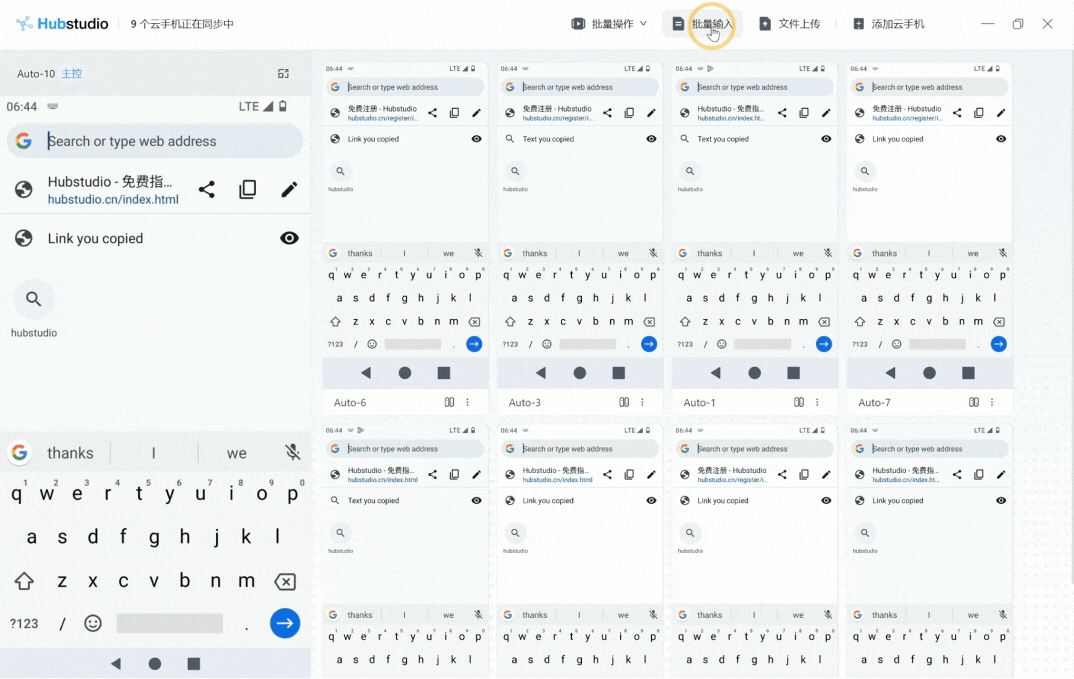1074x679 pixels.
Task: Click the 文件上传 button
Action: [790, 24]
